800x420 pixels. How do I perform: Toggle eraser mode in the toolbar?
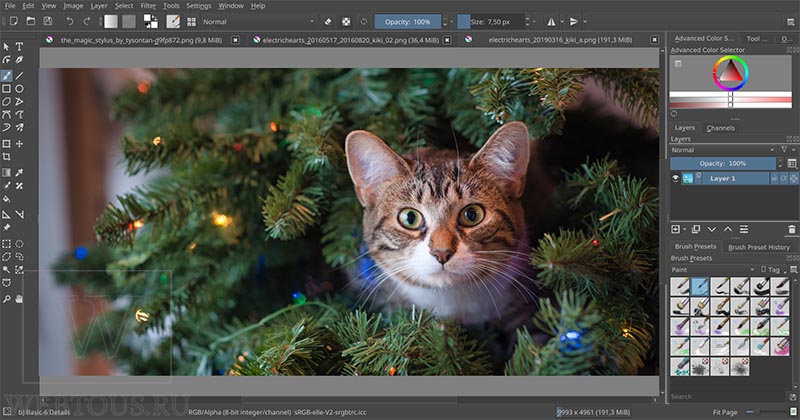[328, 22]
